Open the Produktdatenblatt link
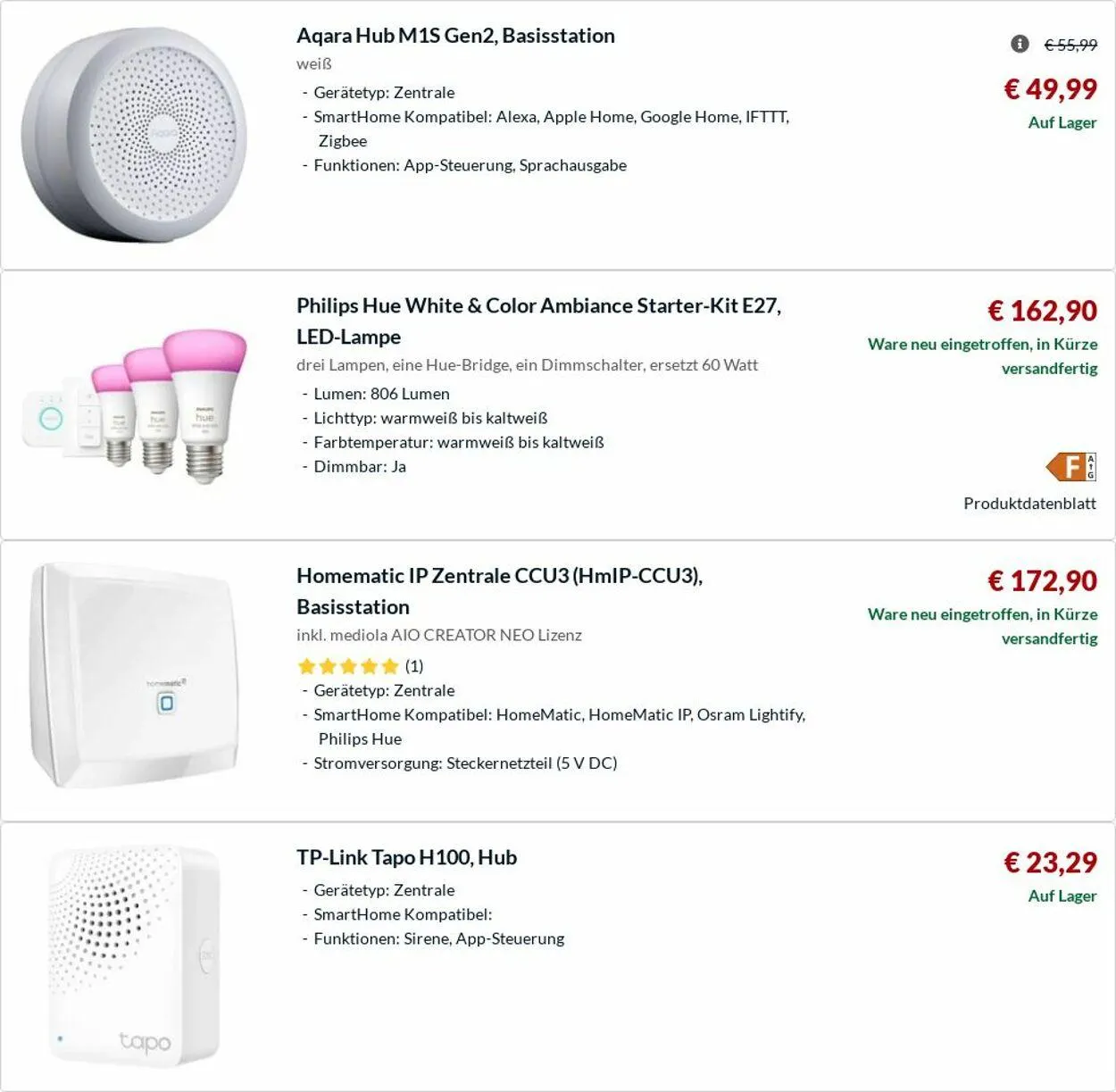The image size is (1116, 1092). click(x=1029, y=504)
